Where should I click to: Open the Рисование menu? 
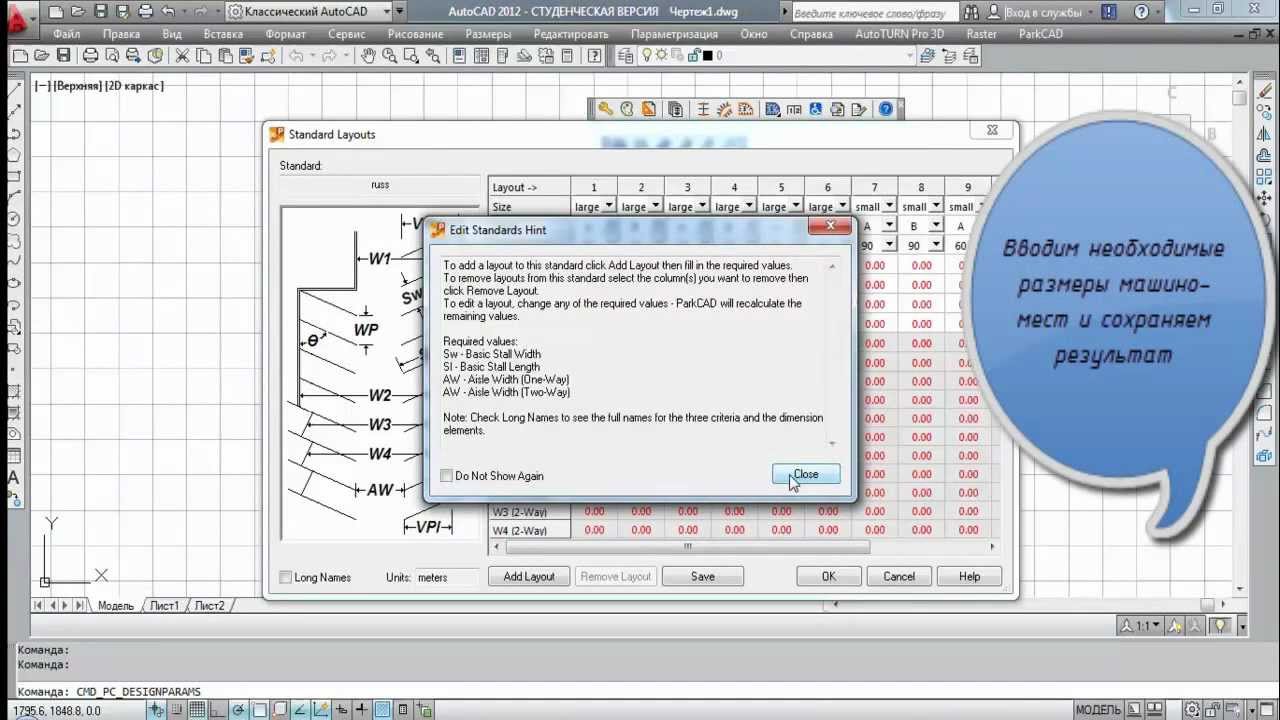pos(415,34)
